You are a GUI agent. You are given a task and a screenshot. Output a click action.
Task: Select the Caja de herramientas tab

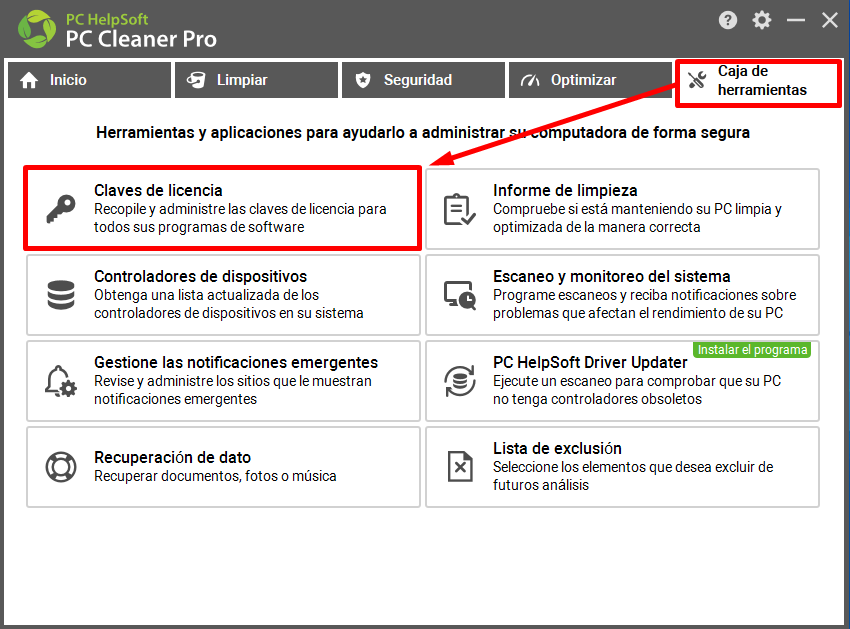(758, 83)
